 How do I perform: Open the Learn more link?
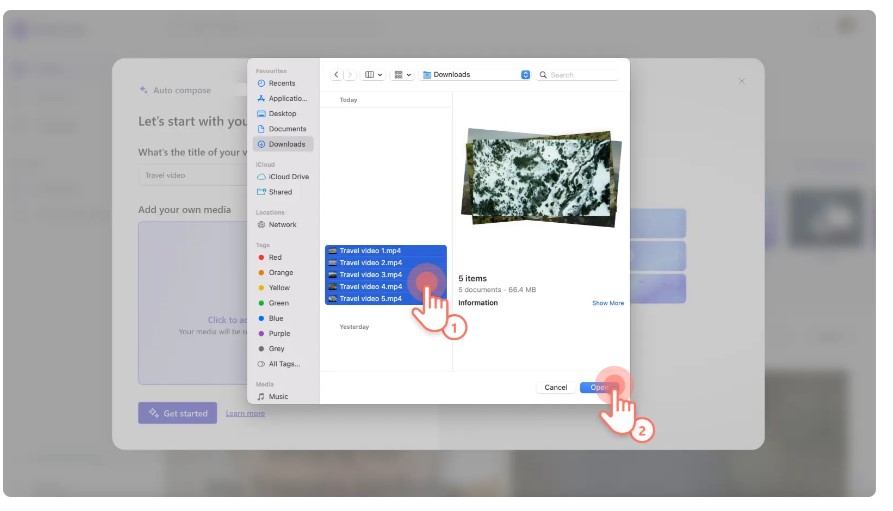point(245,413)
